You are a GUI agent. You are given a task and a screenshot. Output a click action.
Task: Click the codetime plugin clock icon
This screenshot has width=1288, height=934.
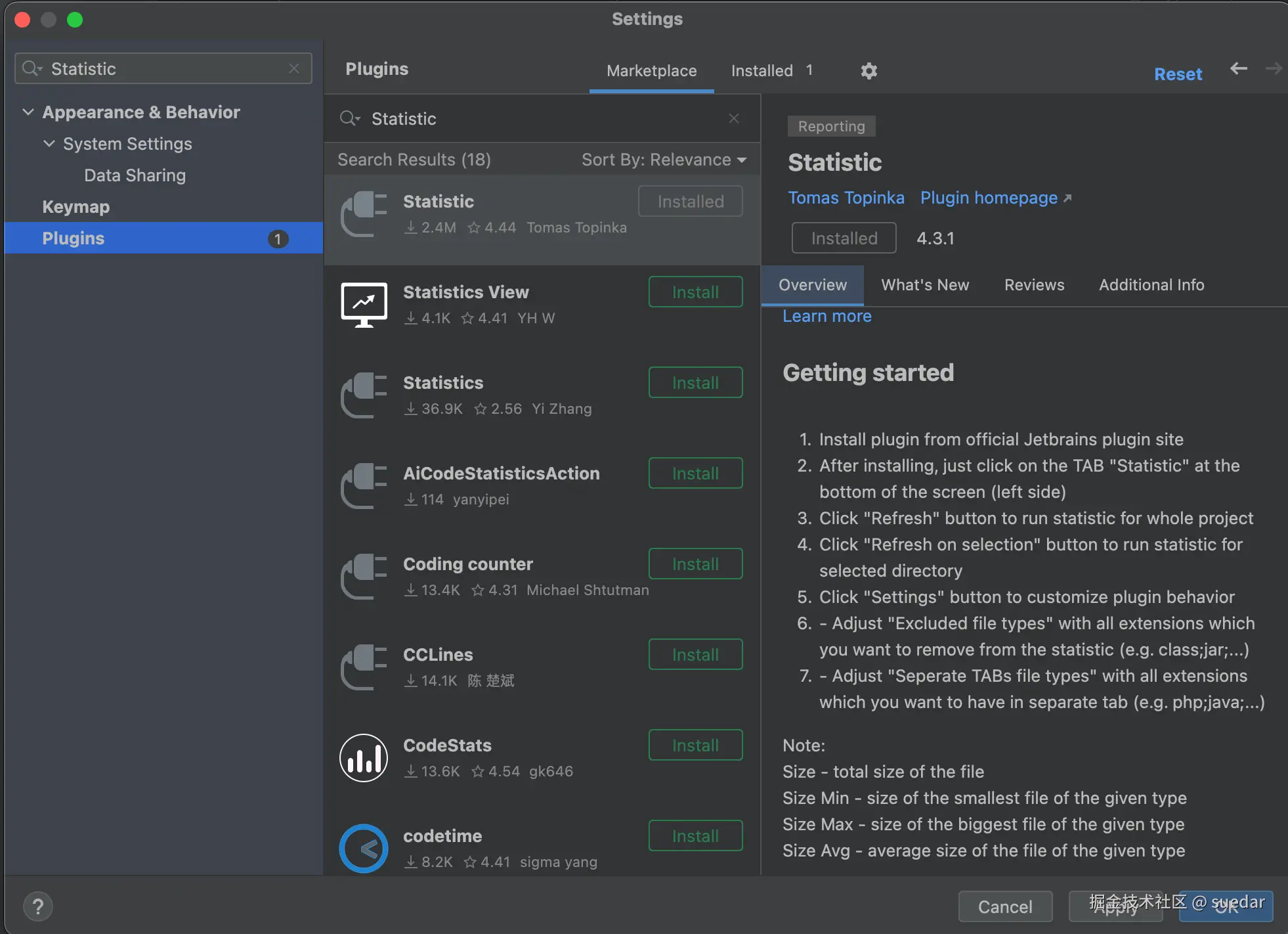(364, 849)
